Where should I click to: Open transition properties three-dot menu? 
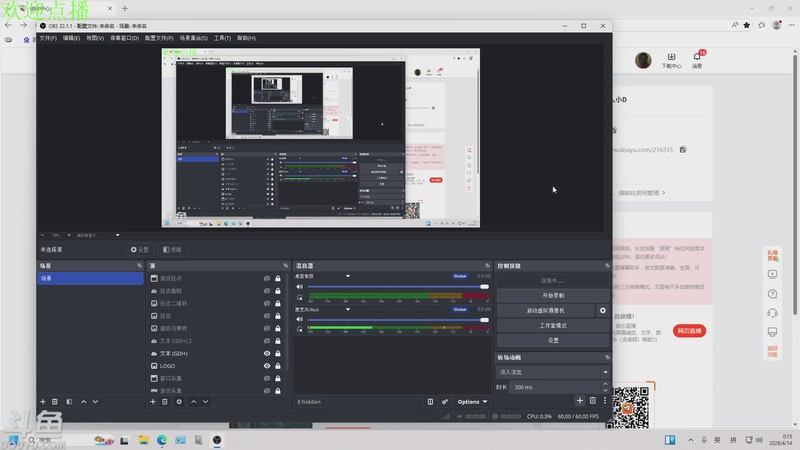[x=605, y=401]
